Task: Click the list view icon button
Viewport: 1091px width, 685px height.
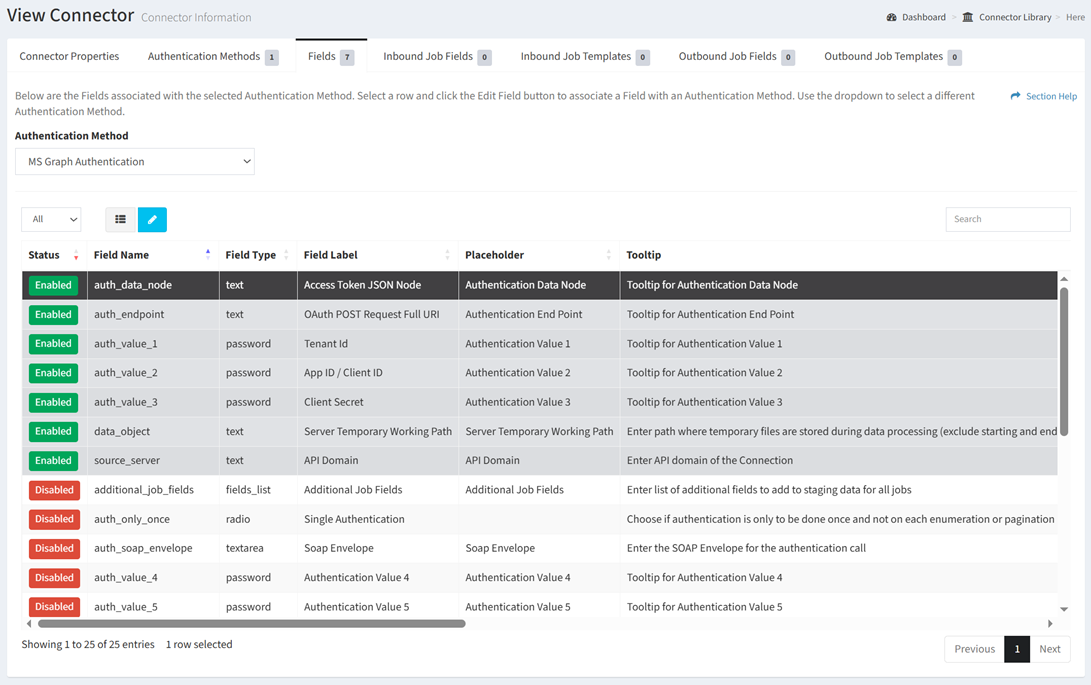Action: tap(120, 219)
